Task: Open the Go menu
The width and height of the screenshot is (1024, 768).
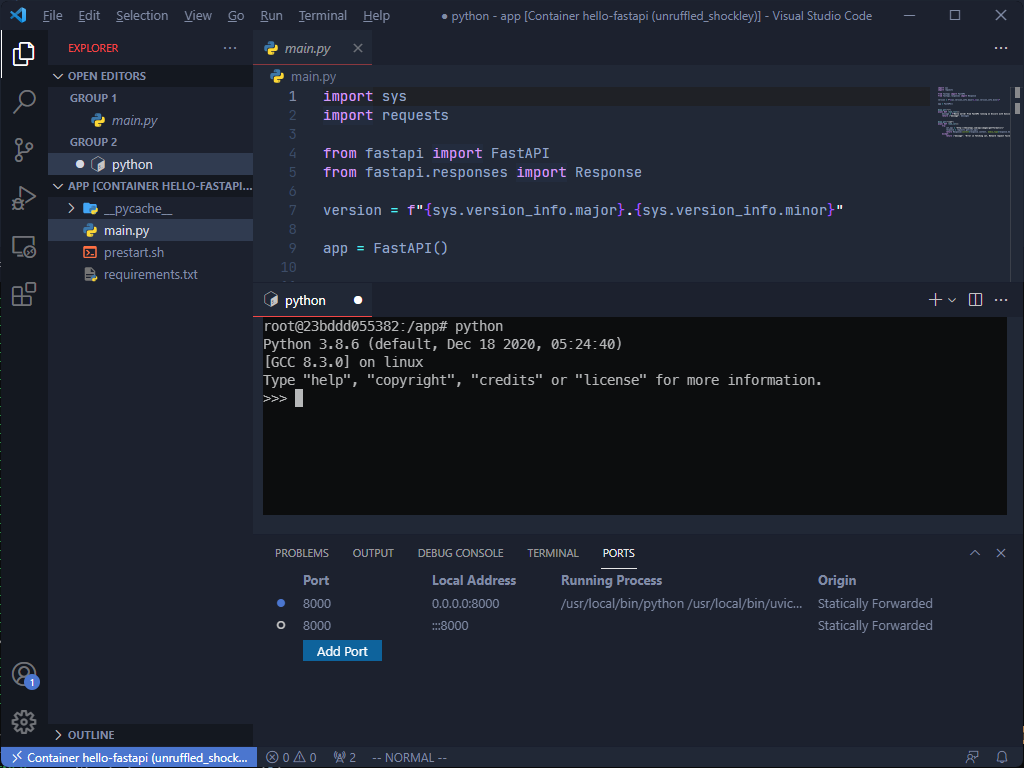Action: pos(236,16)
